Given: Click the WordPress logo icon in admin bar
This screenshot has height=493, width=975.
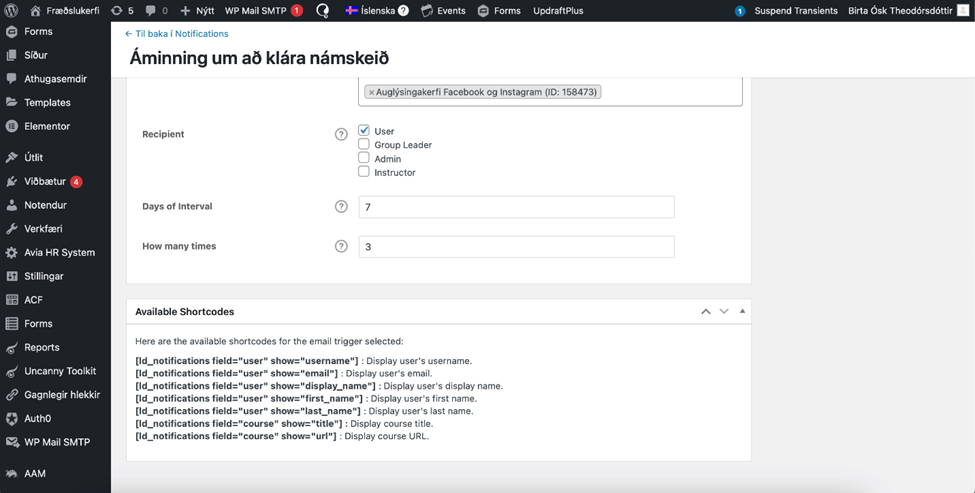Looking at the screenshot, I should click(12, 11).
